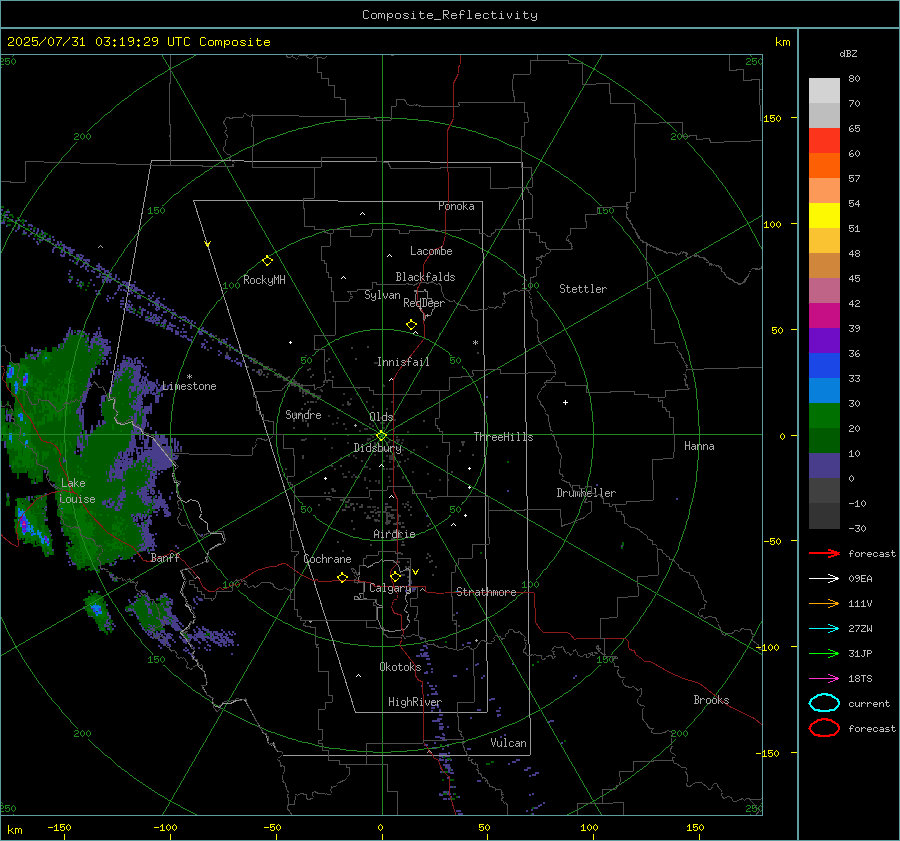Pick the purple 36-39 dBZ legend swatch
Screen dimensions: 900x841
pyautogui.click(x=824, y=341)
